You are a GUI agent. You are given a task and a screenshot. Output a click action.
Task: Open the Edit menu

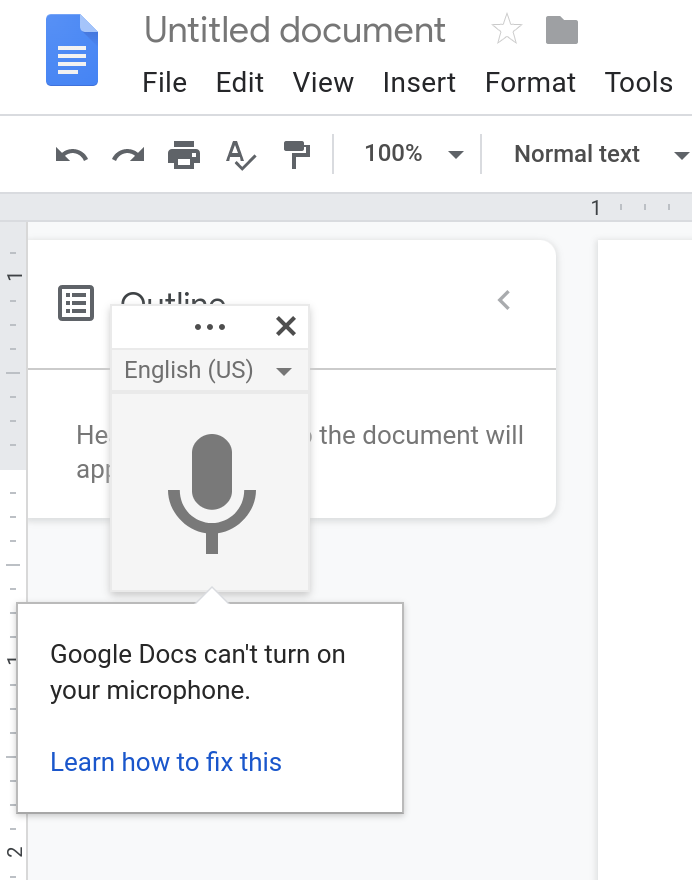(240, 83)
